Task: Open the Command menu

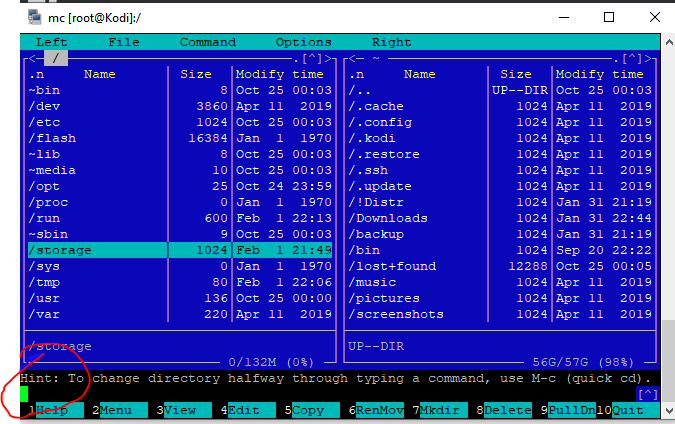Action: (x=207, y=42)
